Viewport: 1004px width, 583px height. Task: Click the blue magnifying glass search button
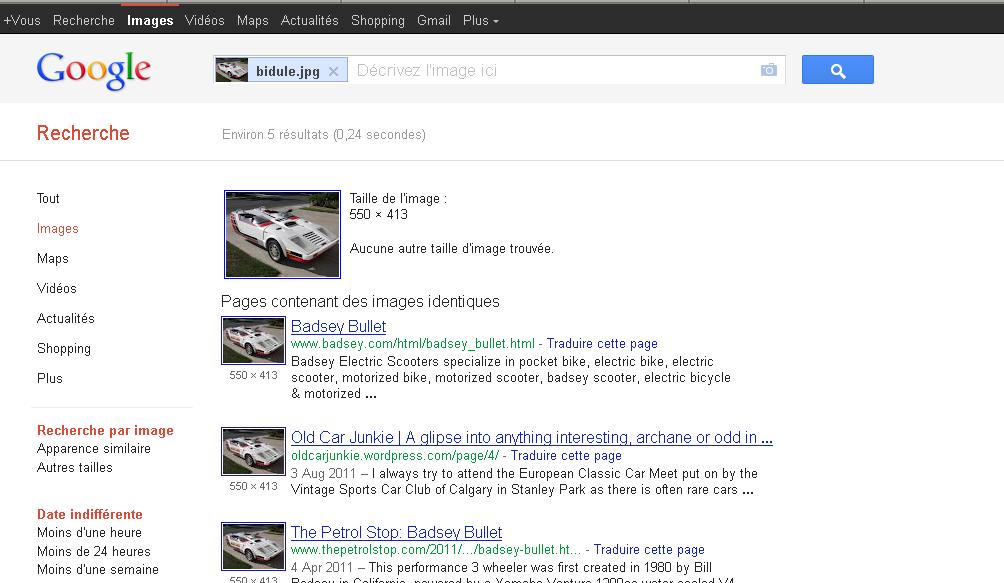[x=837, y=70]
